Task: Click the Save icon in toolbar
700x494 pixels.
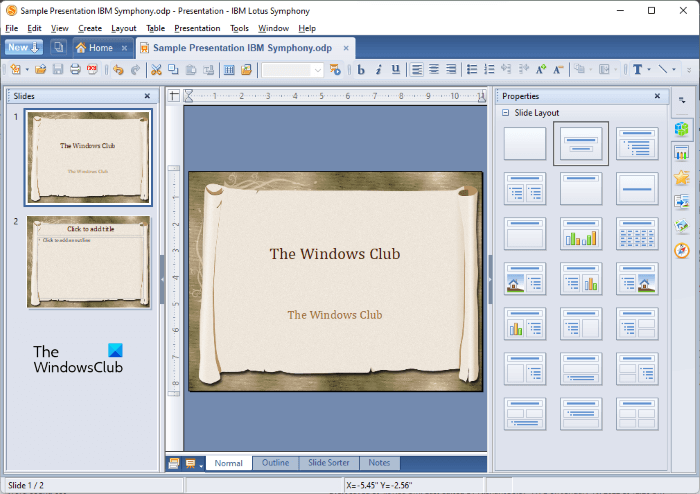Action: point(58,69)
